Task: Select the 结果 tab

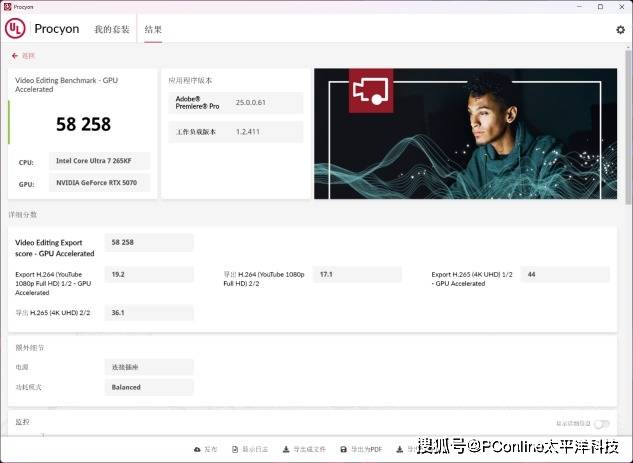Action: (x=153, y=30)
